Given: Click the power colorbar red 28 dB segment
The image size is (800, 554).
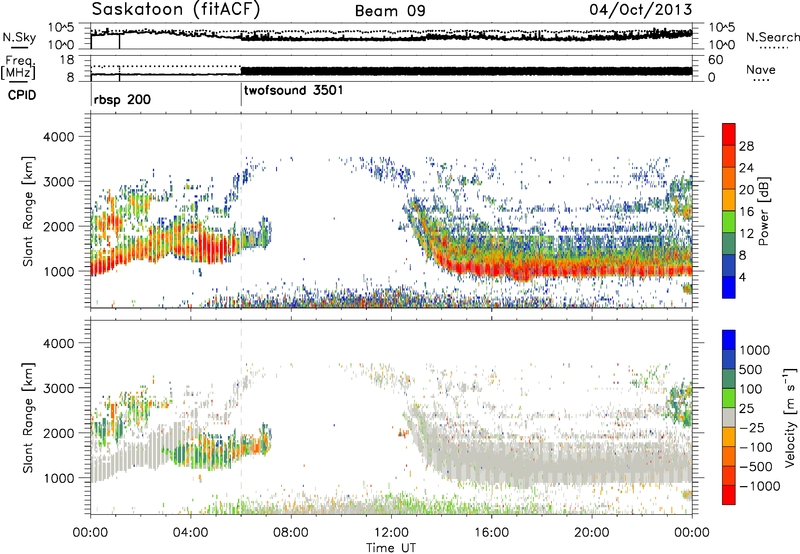Looking at the screenshot, I should [729, 135].
